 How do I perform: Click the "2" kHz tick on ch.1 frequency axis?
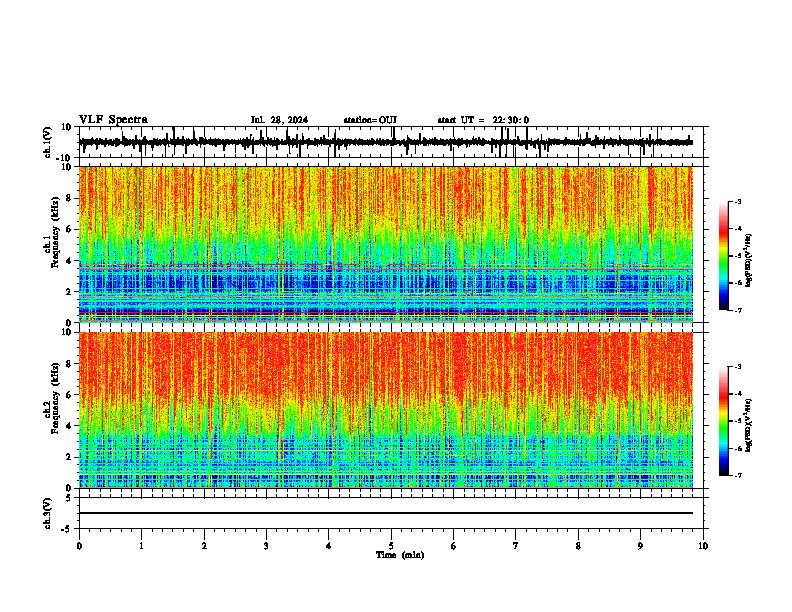click(69, 291)
